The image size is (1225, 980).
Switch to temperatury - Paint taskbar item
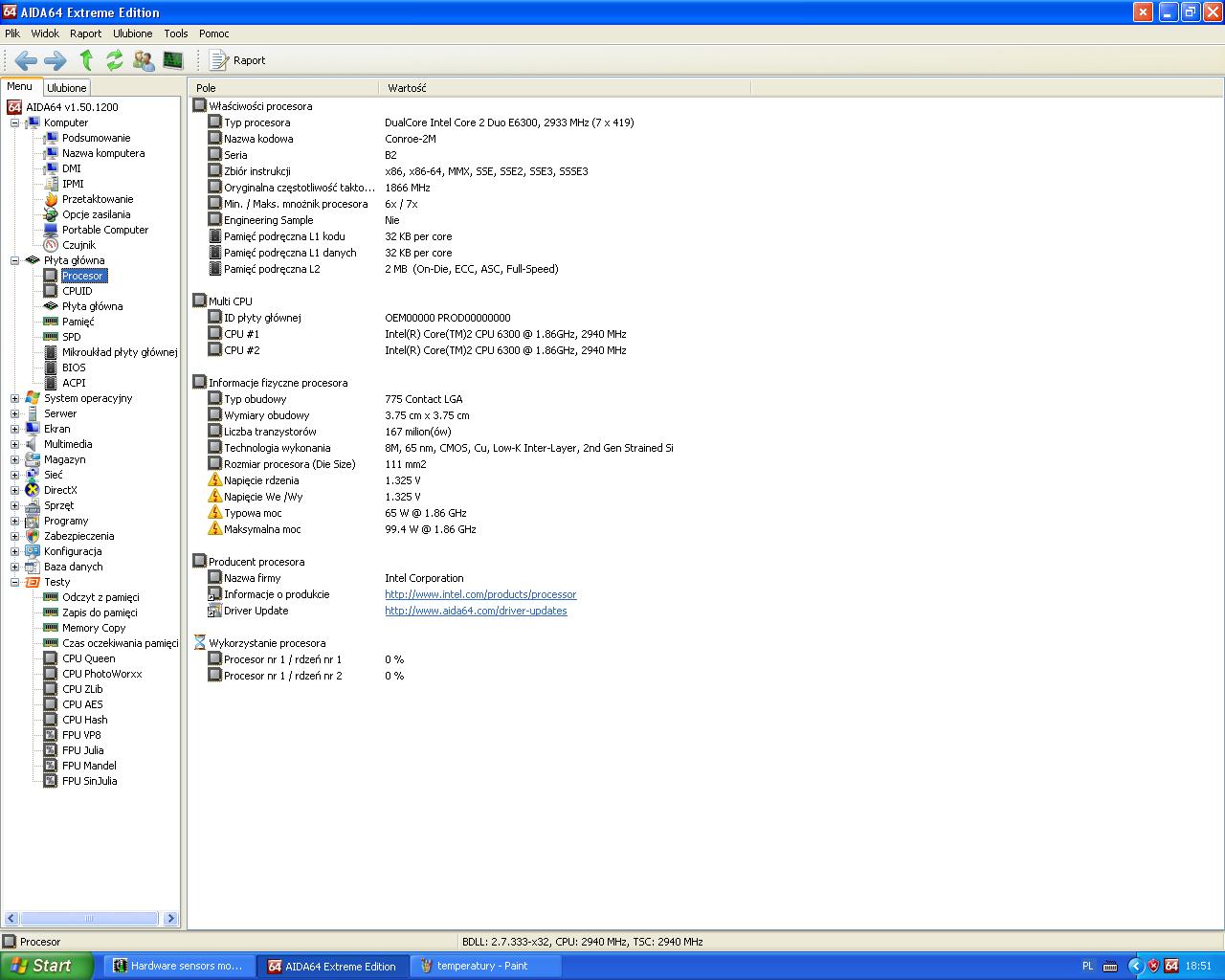coord(486,967)
